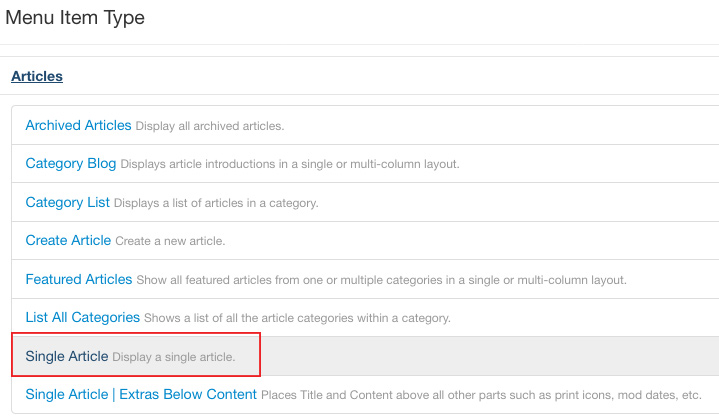The width and height of the screenshot is (719, 420).
Task: Click the 'Display a single article.' description
Action: pos(174,357)
